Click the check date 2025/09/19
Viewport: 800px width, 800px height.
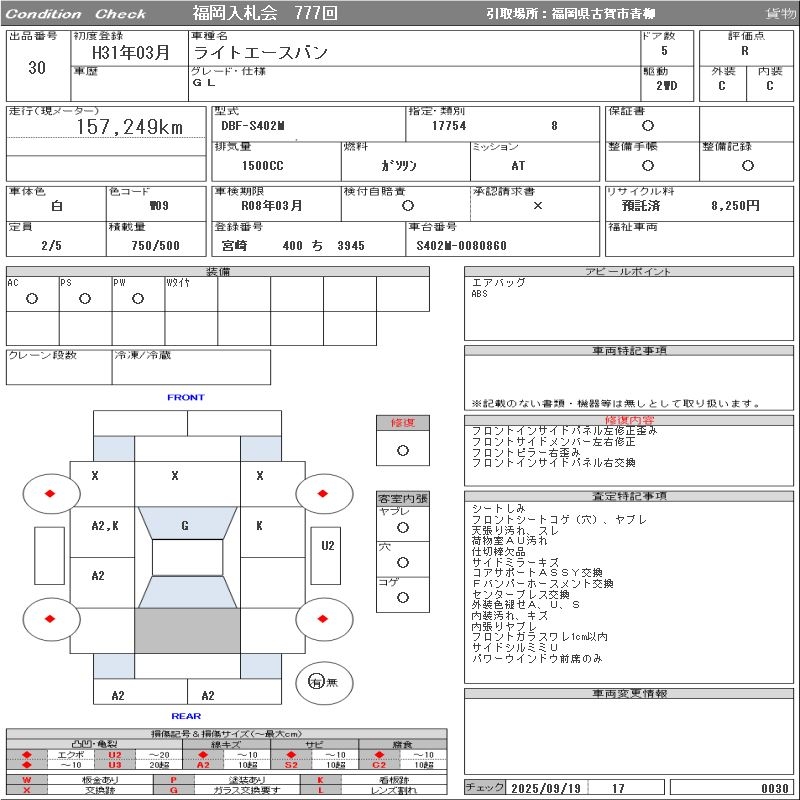tap(546, 788)
